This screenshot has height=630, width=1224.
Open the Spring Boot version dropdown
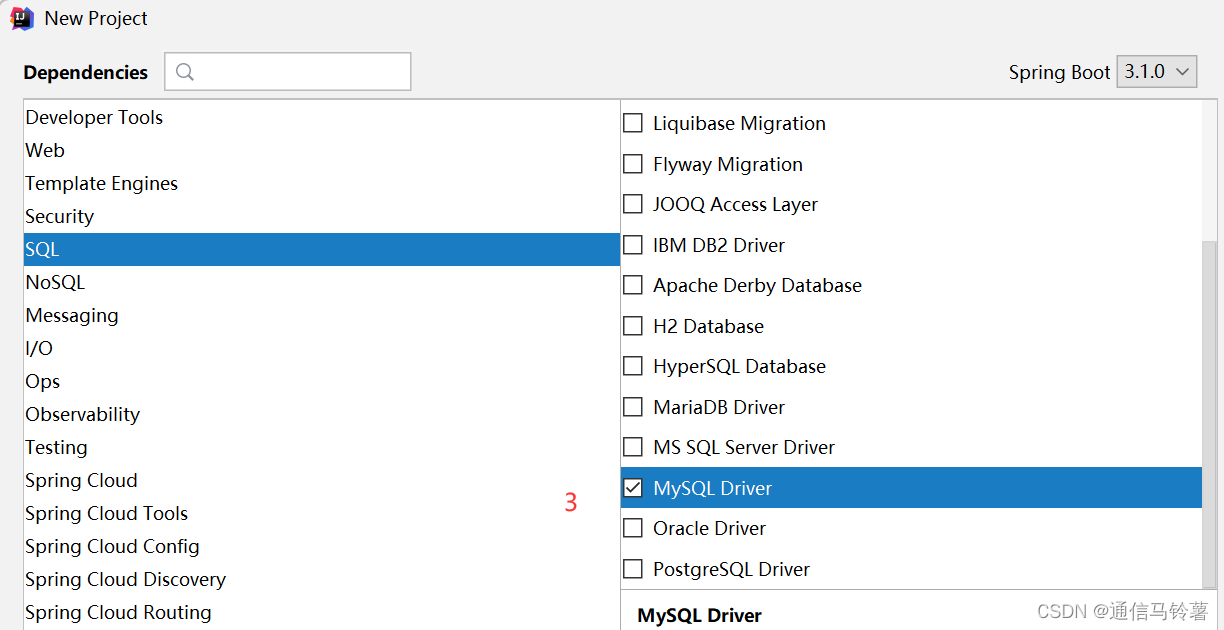pyautogui.click(x=1156, y=72)
